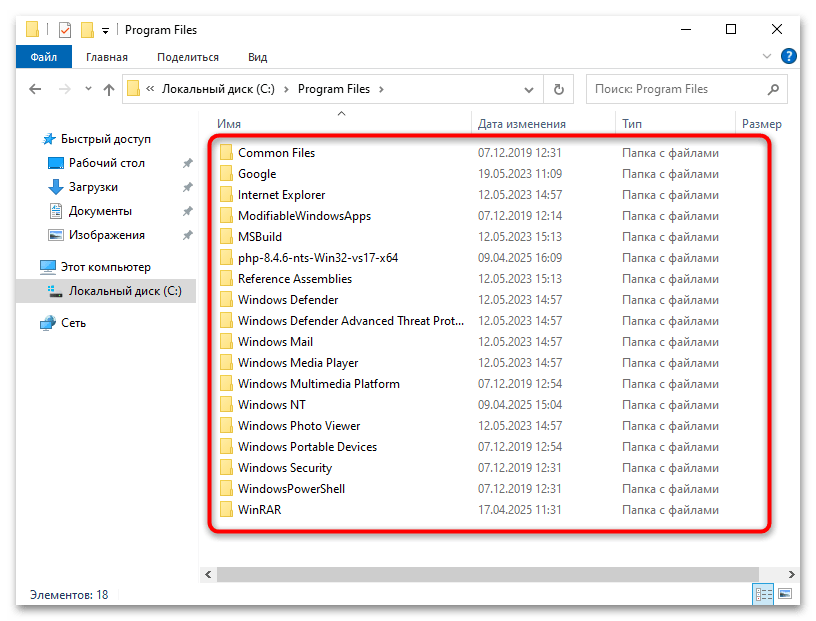The image size is (816, 621).
Task: Go forward with the right arrow button
Action: (x=65, y=89)
